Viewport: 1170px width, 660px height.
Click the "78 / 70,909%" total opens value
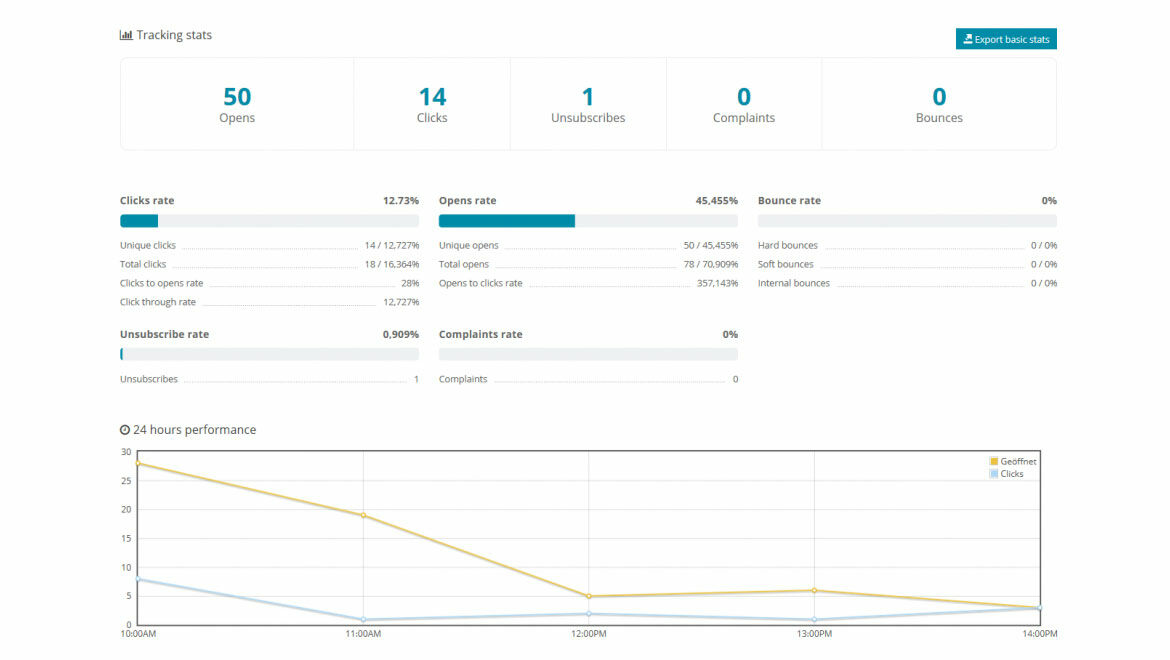tap(711, 264)
